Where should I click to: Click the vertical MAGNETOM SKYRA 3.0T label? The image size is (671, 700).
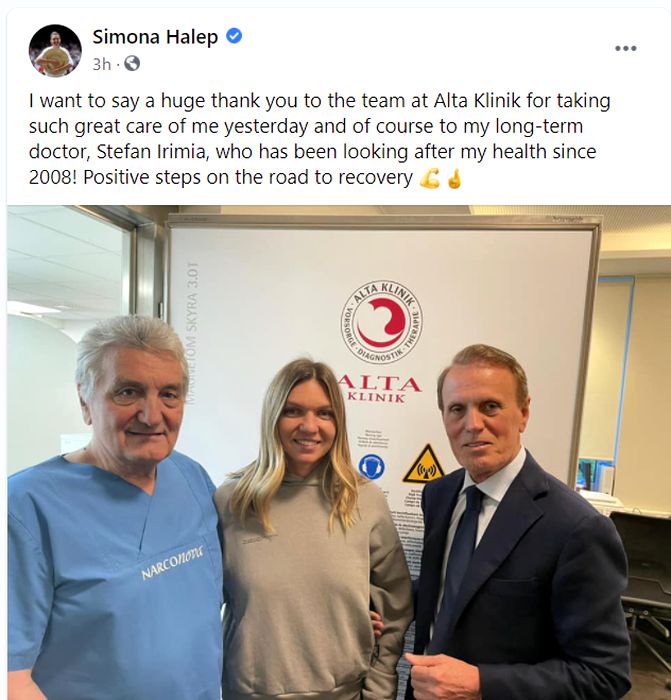pos(192,333)
